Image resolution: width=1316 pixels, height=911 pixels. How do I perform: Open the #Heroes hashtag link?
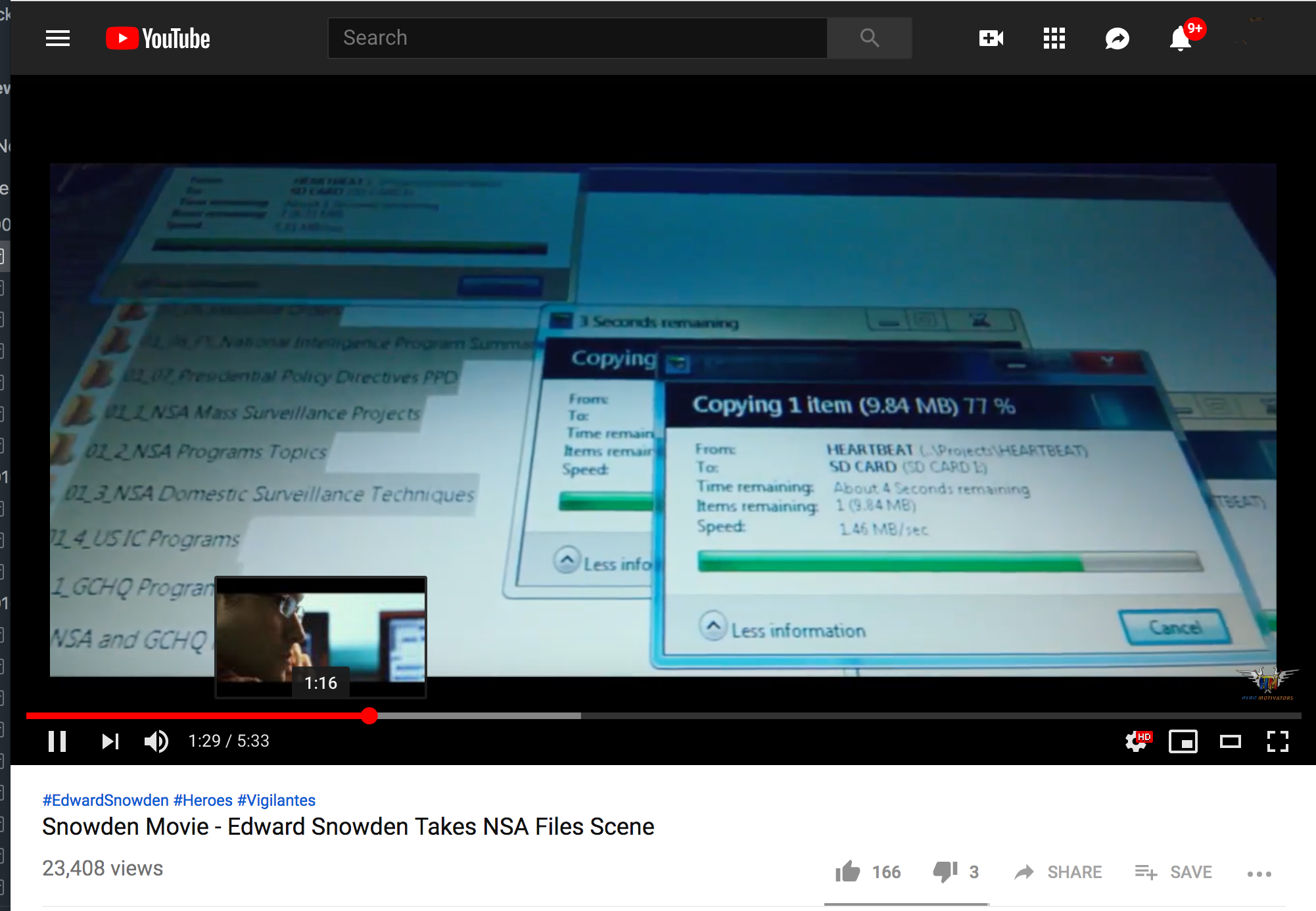coord(203,800)
